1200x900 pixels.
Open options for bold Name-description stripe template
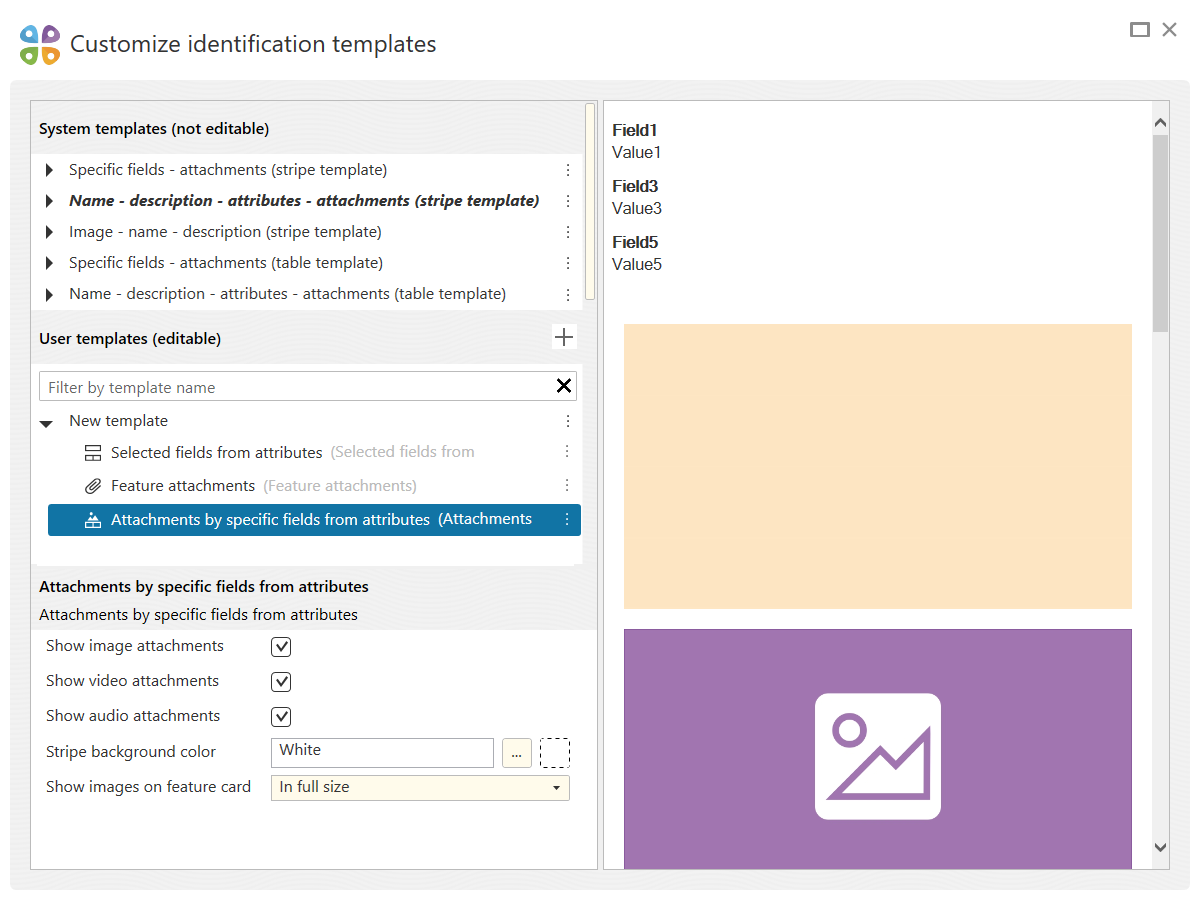(568, 201)
